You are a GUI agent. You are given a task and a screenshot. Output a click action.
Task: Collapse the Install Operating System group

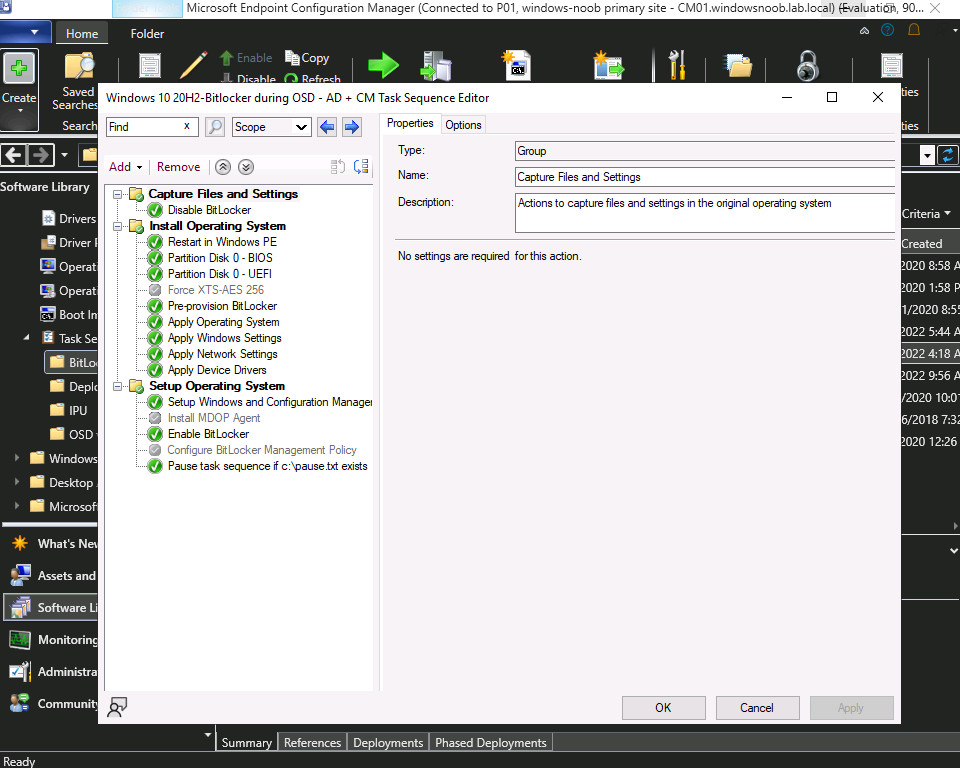[x=117, y=226]
